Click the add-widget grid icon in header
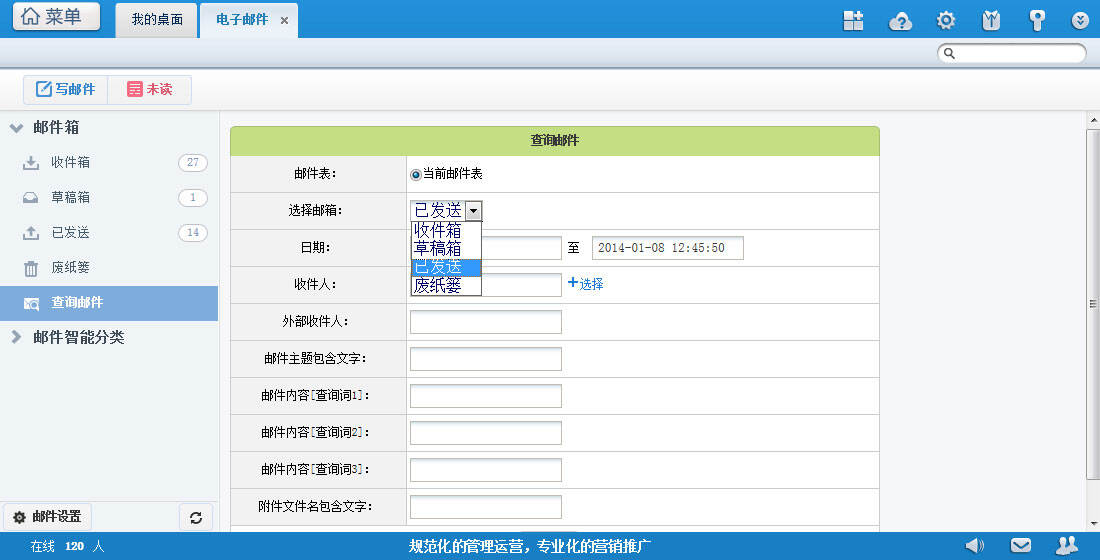Image resolution: width=1100 pixels, height=560 pixels. [x=853, y=21]
